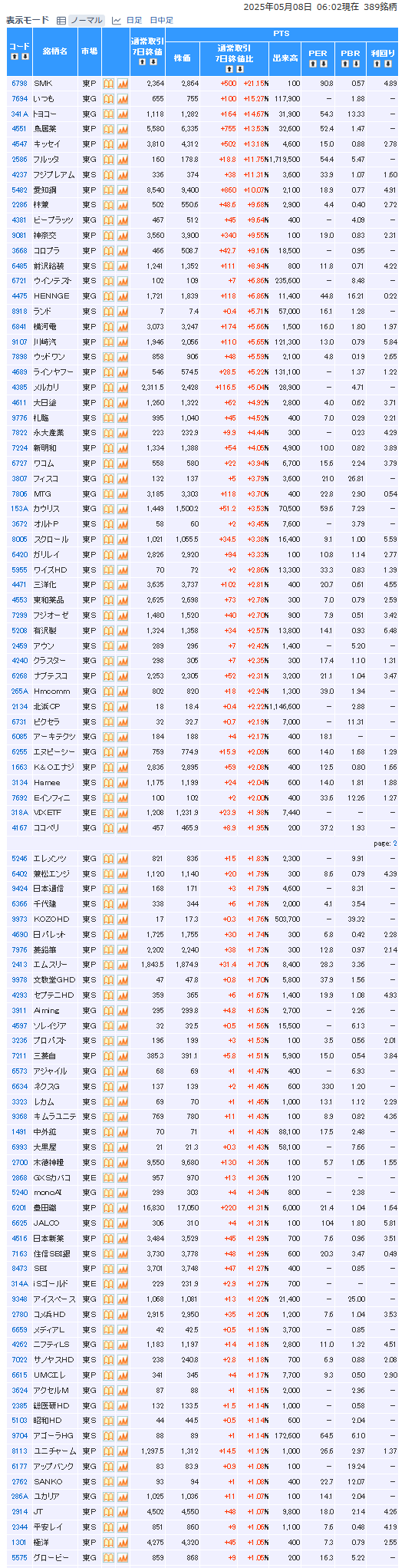Click the chart icon in the メルカリ row

click(x=123, y=388)
